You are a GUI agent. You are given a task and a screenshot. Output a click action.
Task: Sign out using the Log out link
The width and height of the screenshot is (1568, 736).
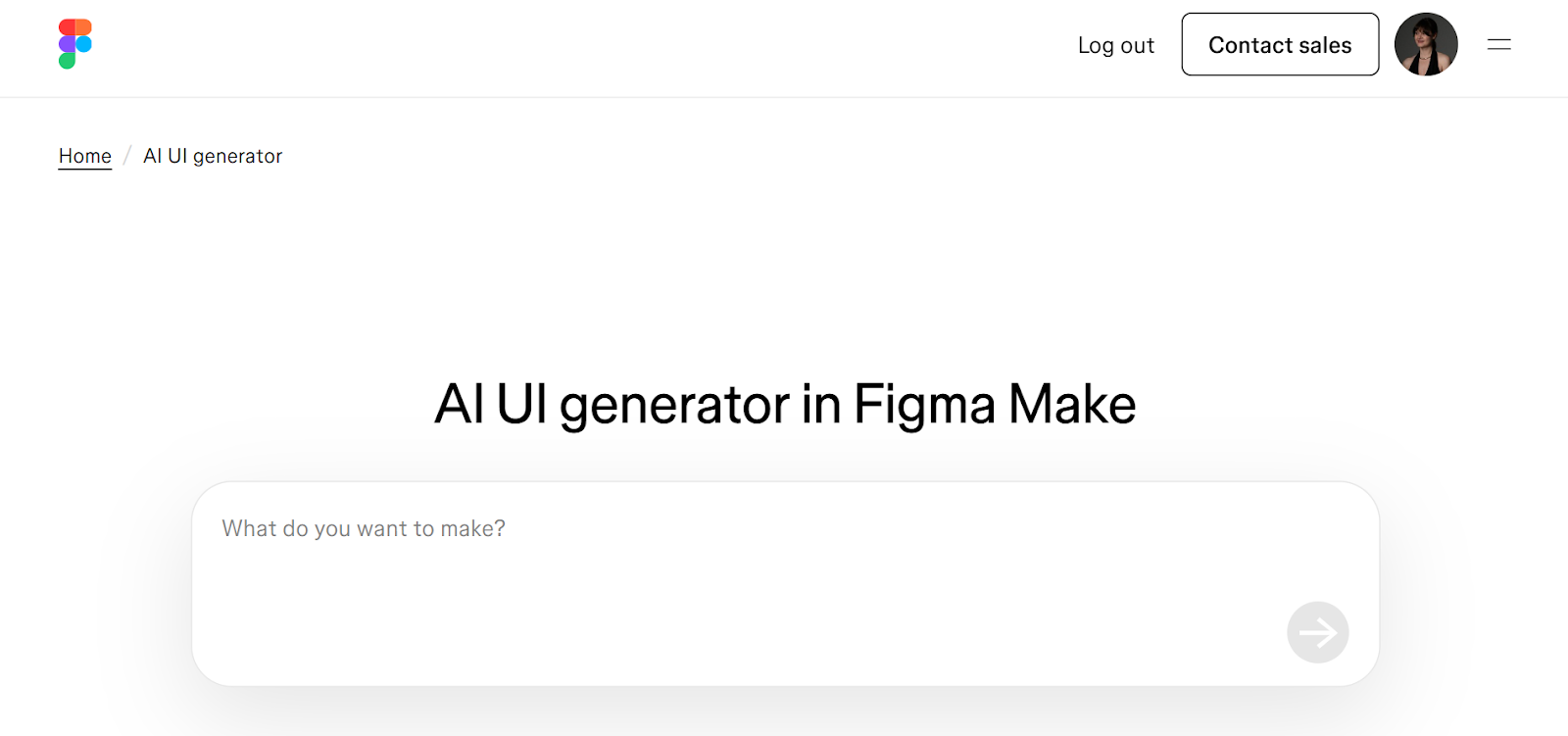(1115, 45)
